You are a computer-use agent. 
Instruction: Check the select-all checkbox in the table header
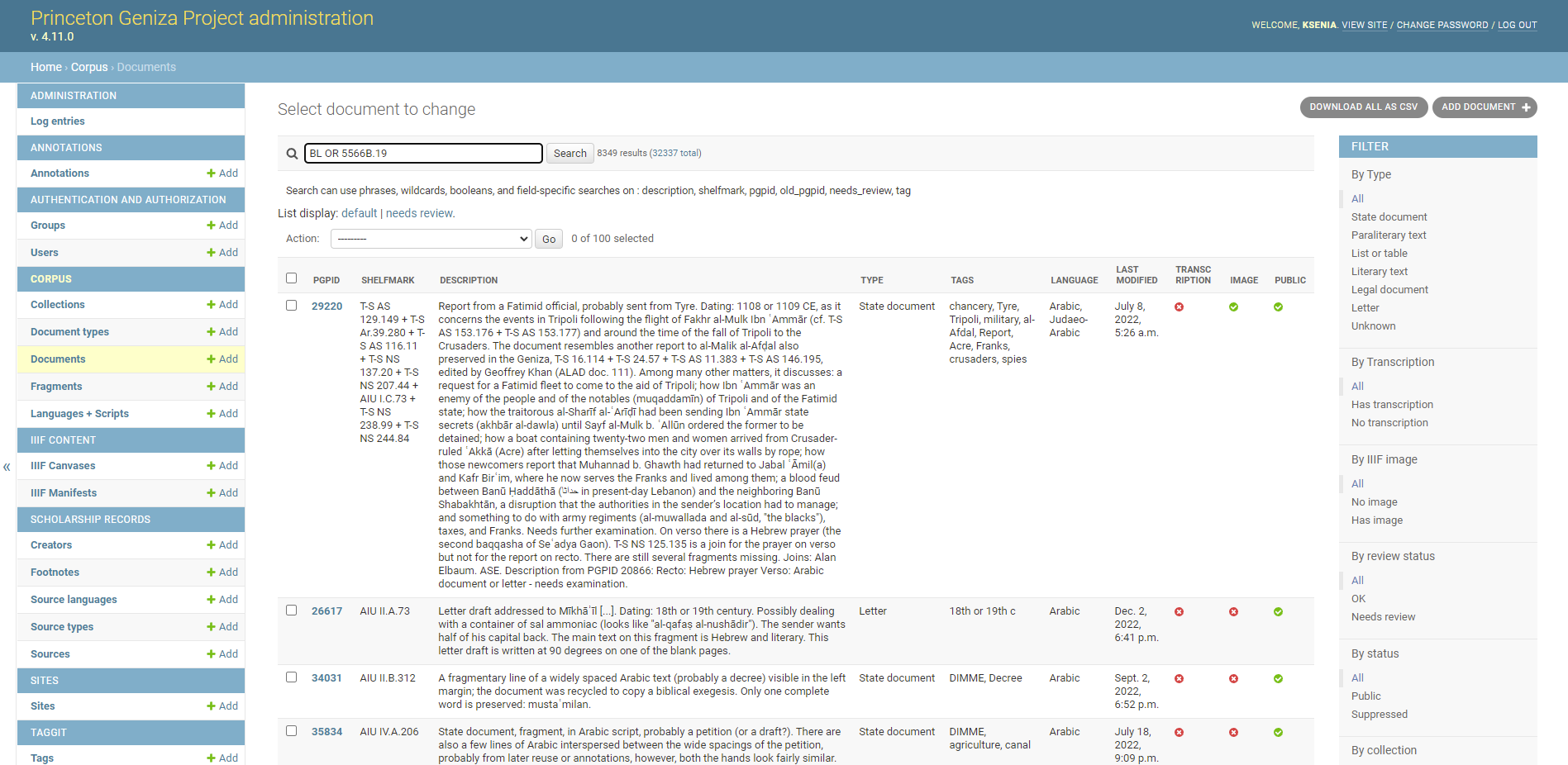291,278
